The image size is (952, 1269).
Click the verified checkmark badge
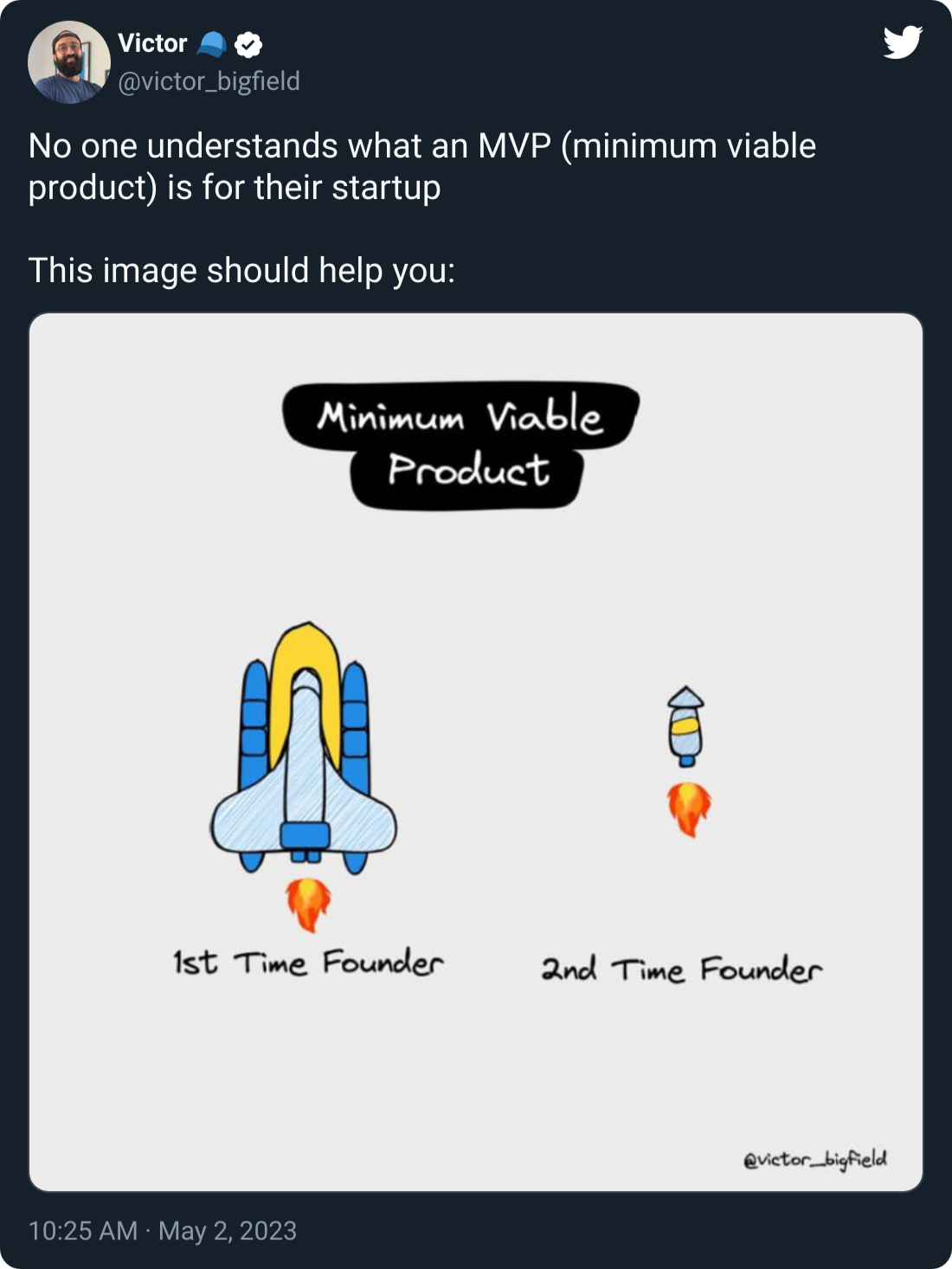(x=248, y=44)
